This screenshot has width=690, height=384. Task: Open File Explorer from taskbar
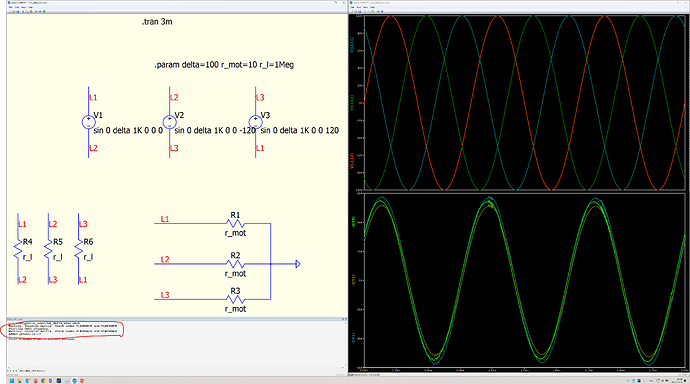20,381
